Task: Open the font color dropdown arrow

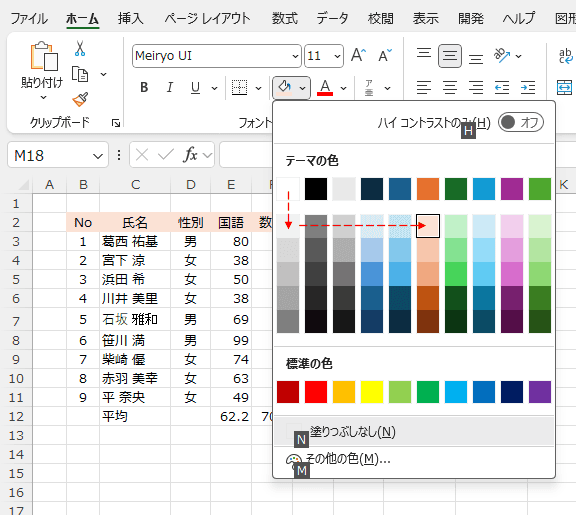Action: tap(343, 88)
